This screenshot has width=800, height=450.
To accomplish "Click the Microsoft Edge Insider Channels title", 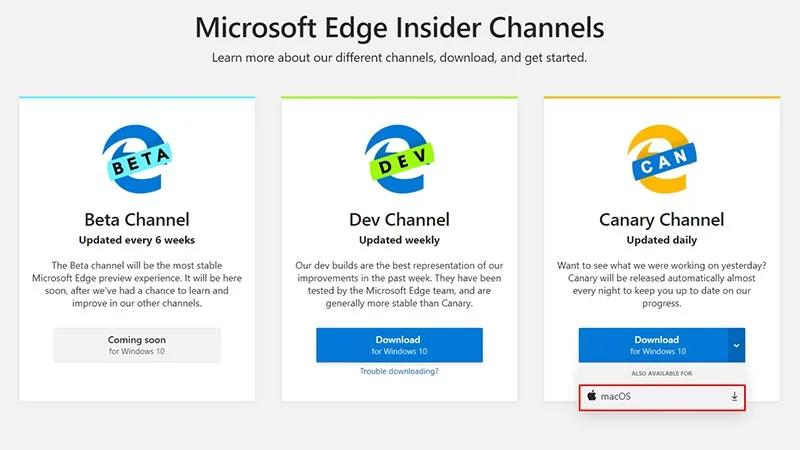I will point(399,25).
